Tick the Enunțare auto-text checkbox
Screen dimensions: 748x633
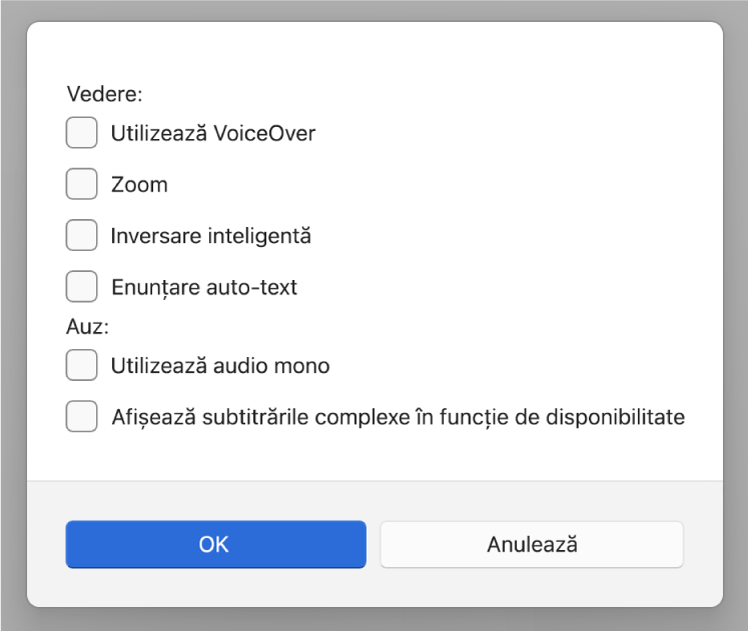[x=82, y=287]
